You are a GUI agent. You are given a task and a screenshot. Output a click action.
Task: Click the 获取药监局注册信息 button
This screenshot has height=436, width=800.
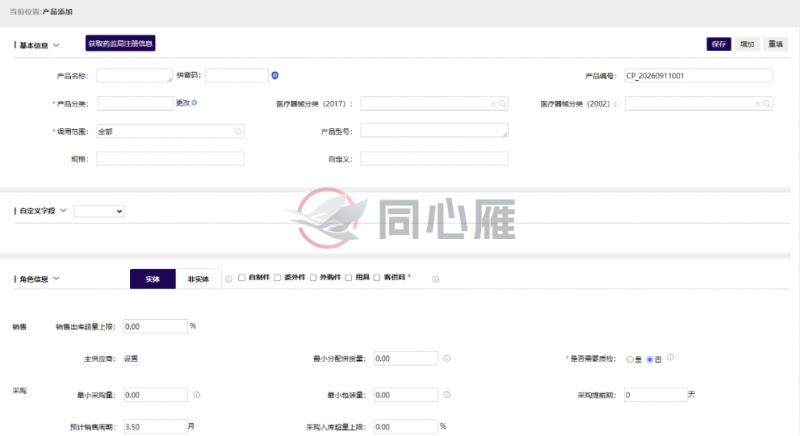pos(120,43)
